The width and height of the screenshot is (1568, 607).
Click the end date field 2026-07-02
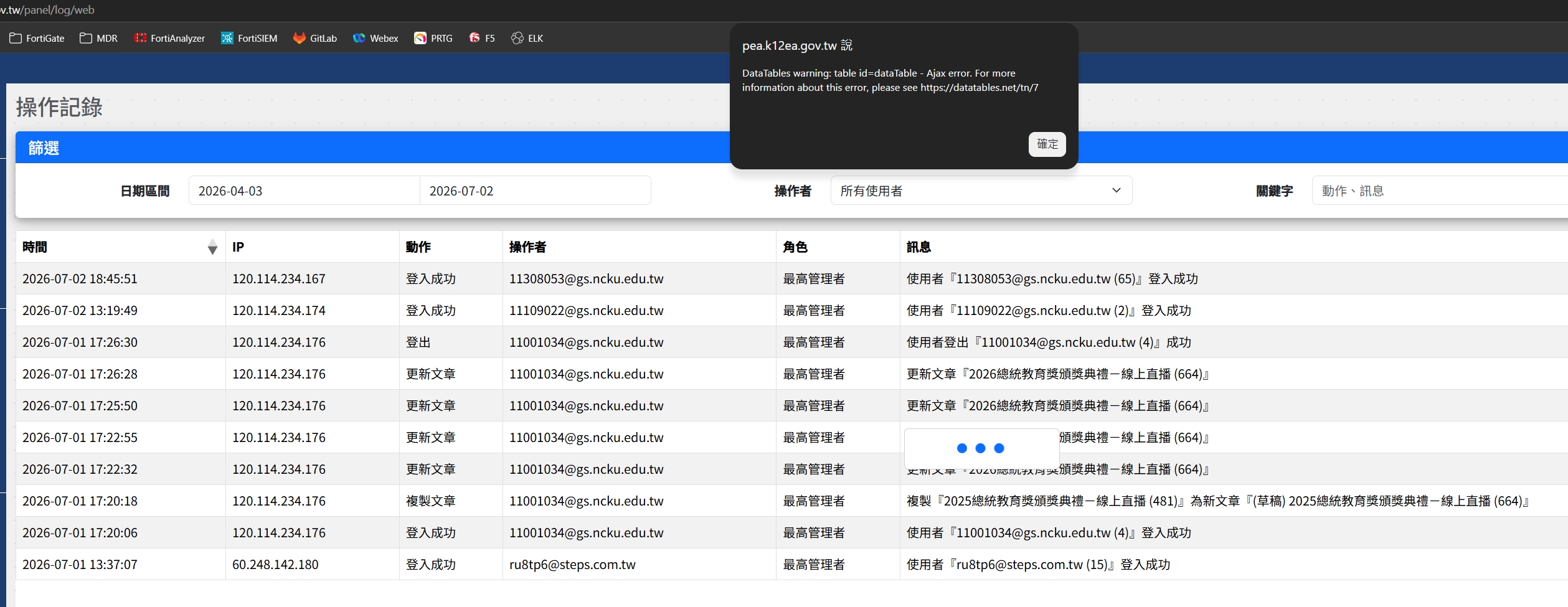536,191
